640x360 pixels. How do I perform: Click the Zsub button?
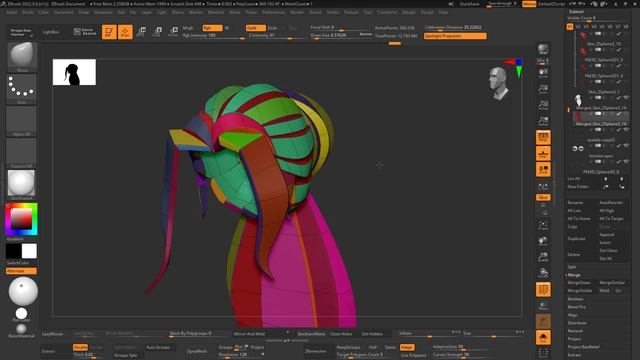273,28
